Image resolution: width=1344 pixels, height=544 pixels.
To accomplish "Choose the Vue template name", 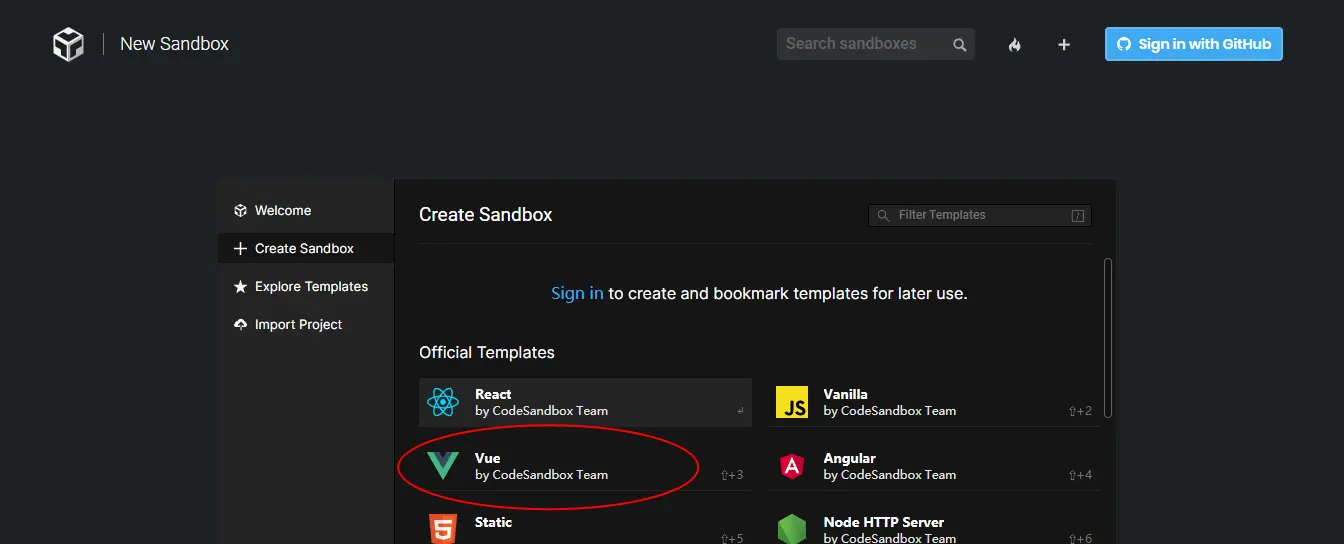I will (488, 458).
